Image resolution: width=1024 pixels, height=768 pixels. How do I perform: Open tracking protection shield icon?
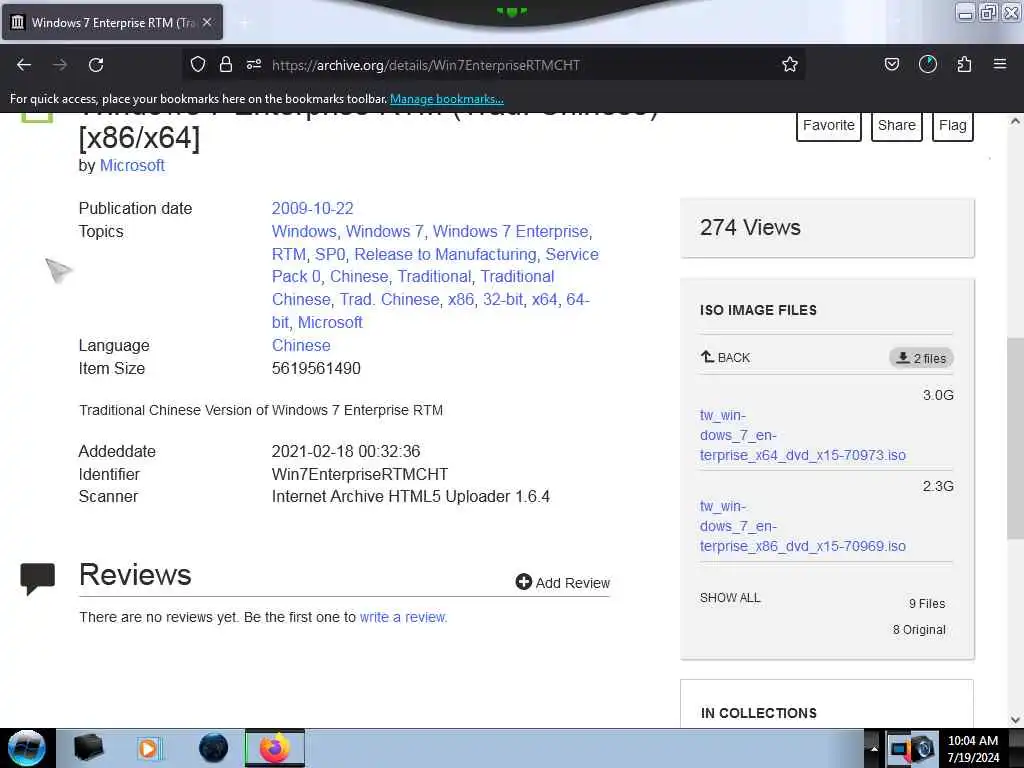[198, 64]
